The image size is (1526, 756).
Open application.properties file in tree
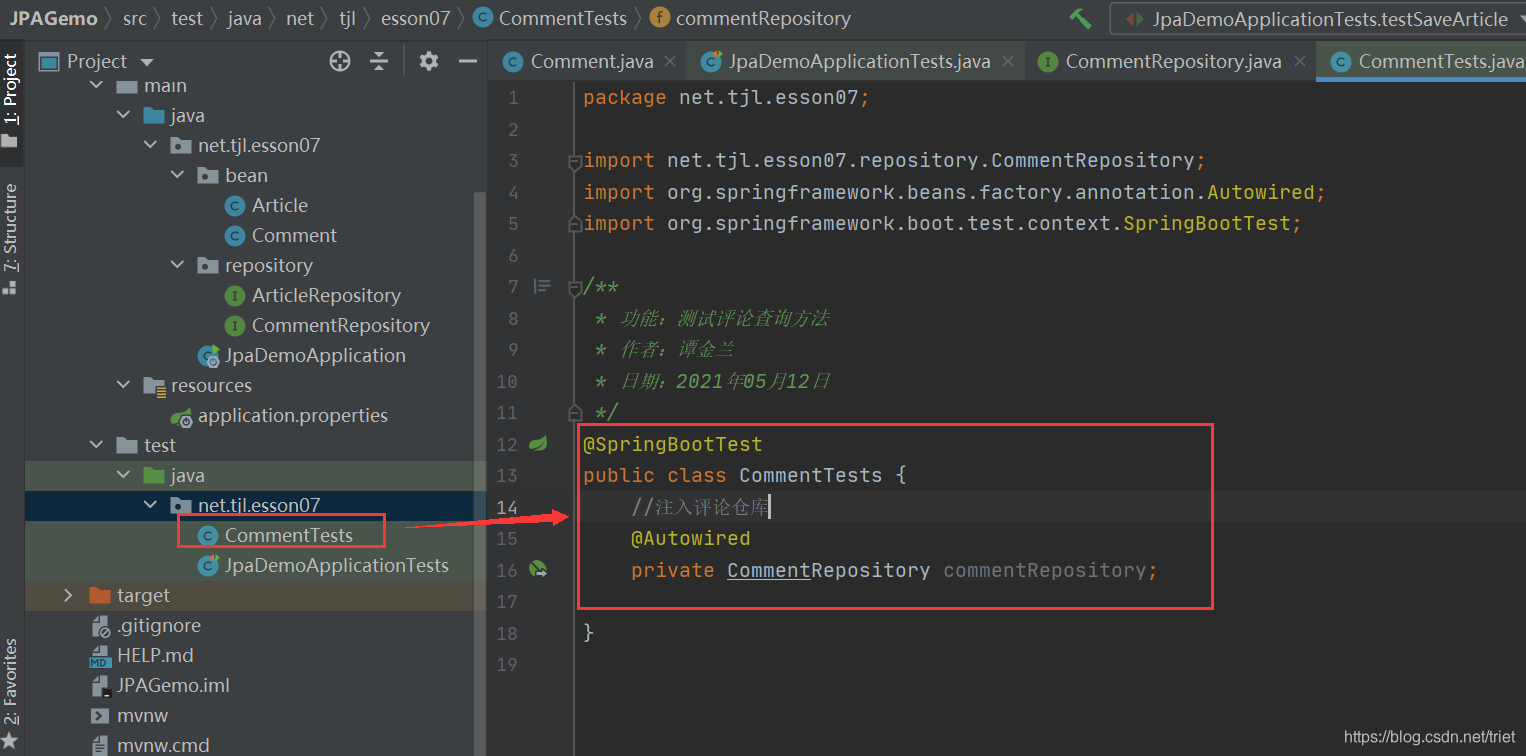pyautogui.click(x=292, y=415)
